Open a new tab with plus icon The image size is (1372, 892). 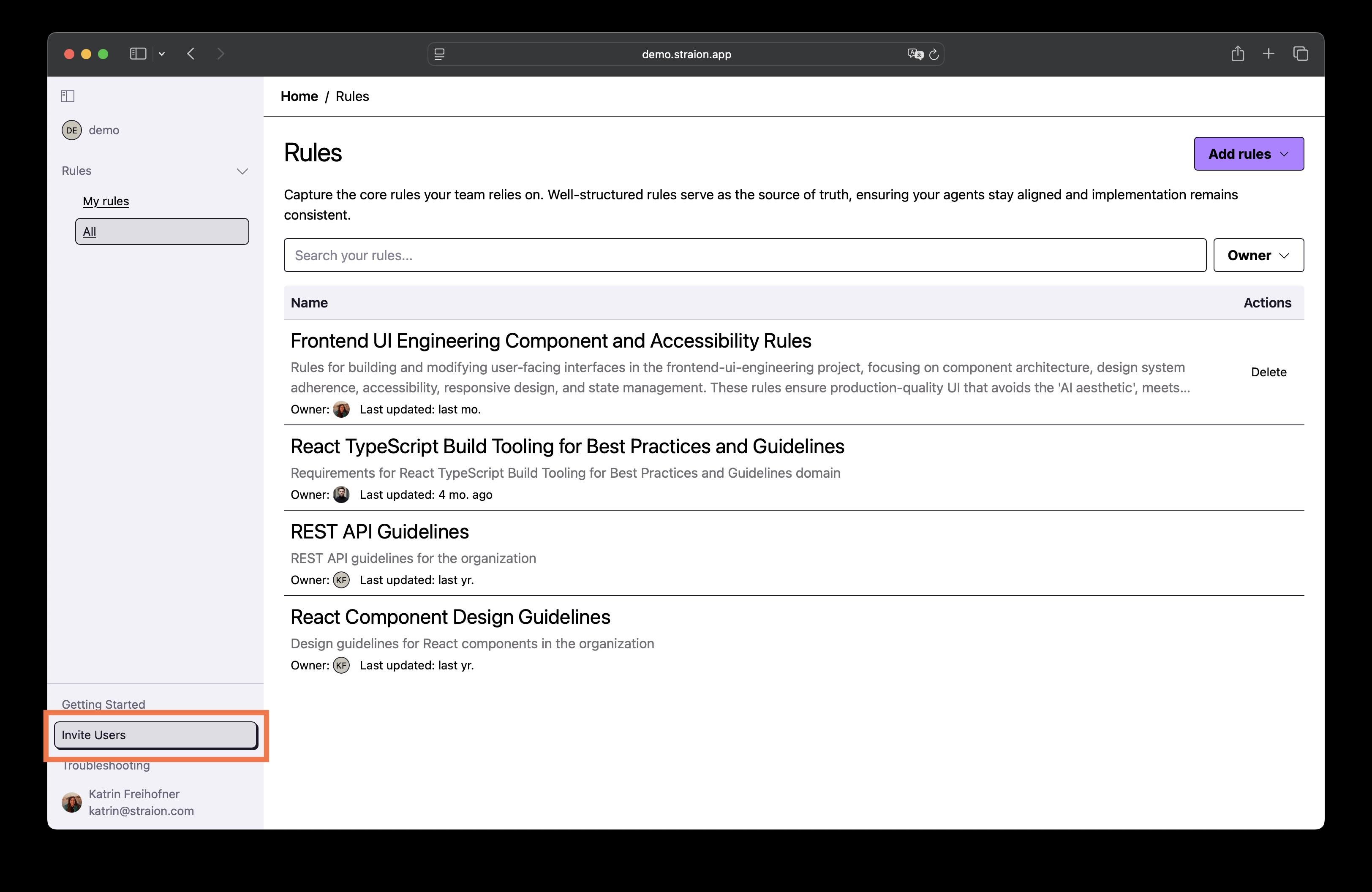(x=1268, y=54)
